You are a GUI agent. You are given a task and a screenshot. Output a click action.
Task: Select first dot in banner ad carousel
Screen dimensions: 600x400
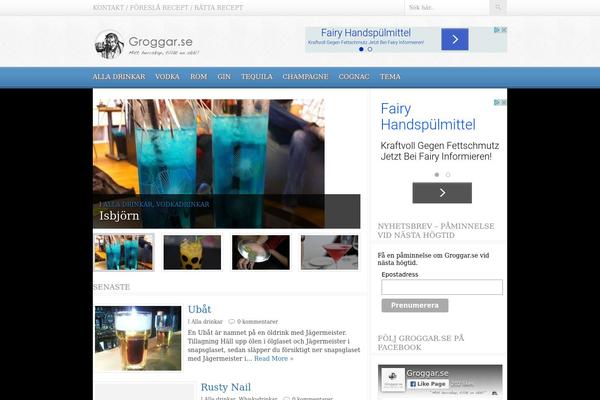pos(361,49)
